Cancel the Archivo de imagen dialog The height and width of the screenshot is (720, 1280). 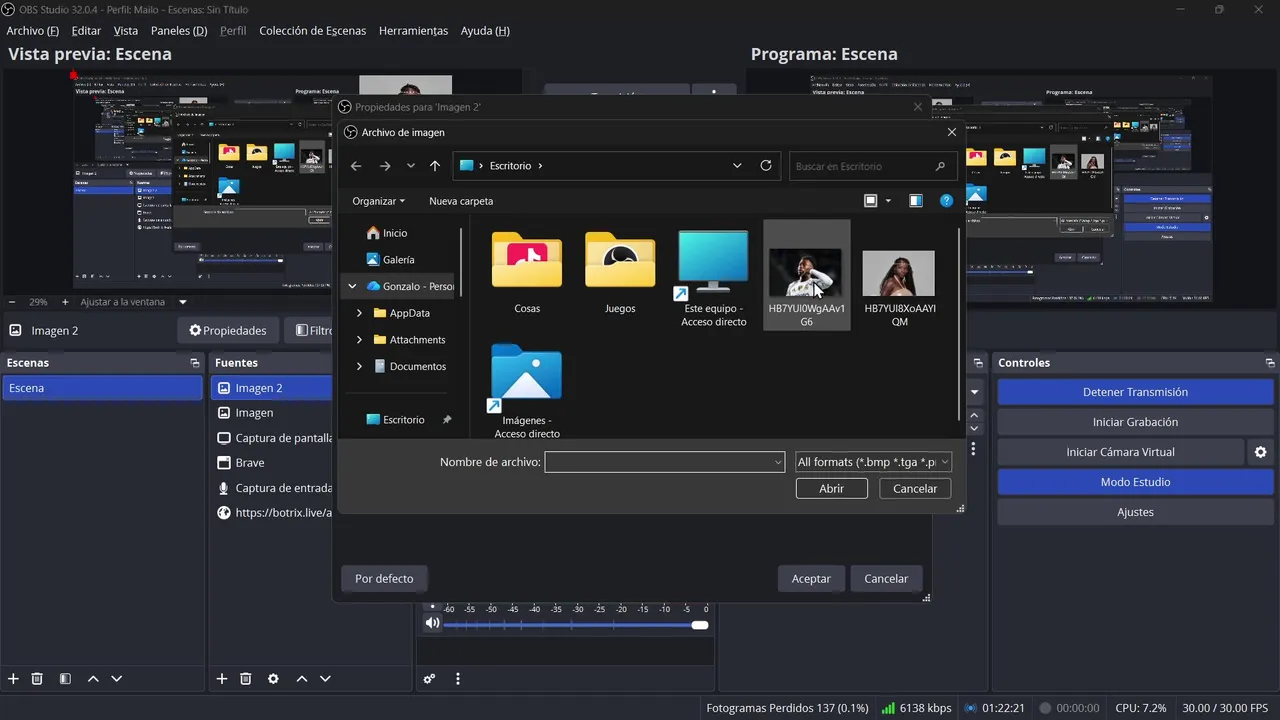tap(915, 489)
